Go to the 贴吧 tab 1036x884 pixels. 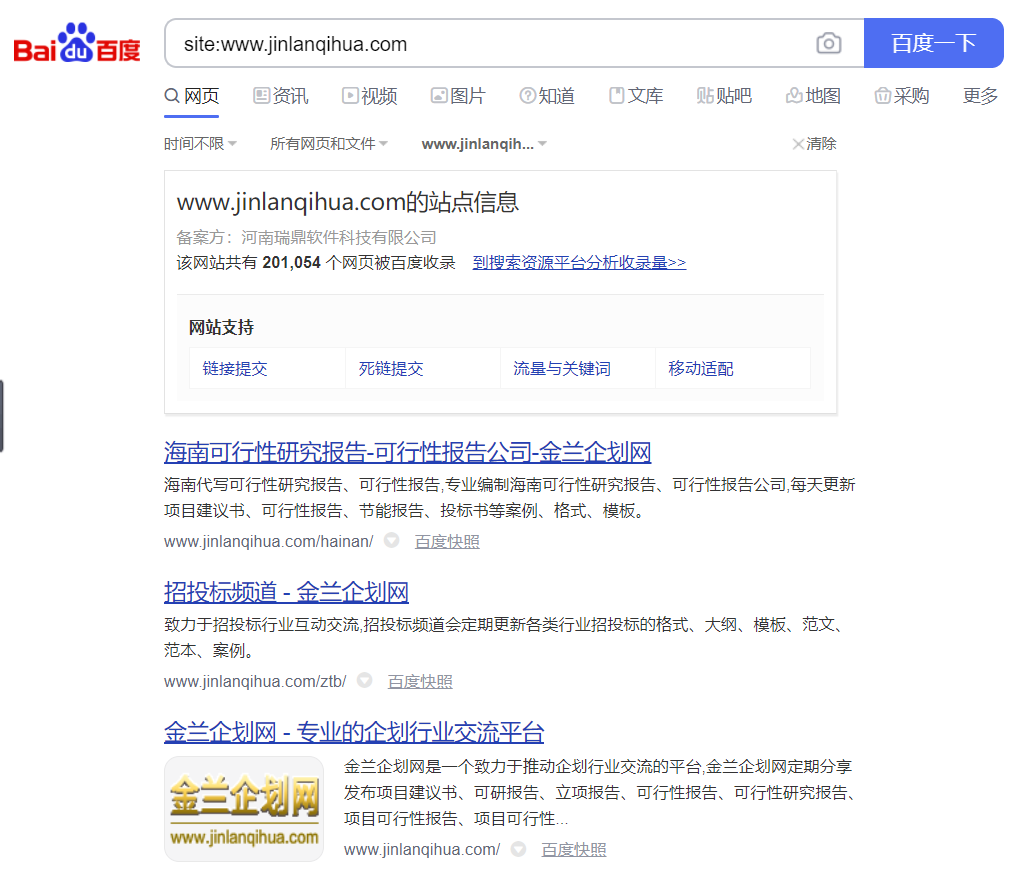click(x=724, y=96)
